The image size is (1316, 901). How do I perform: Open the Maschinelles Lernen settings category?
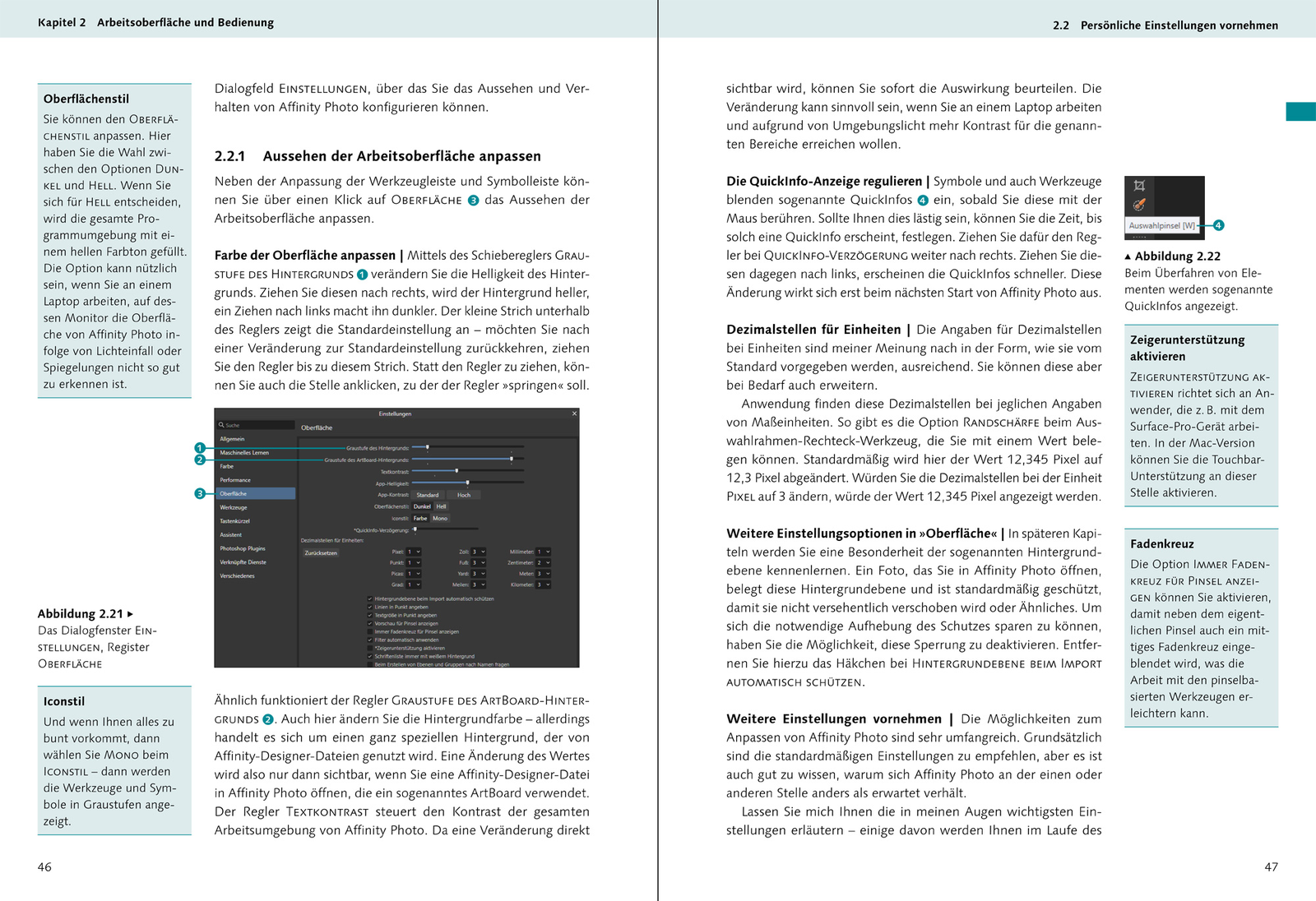point(256,452)
